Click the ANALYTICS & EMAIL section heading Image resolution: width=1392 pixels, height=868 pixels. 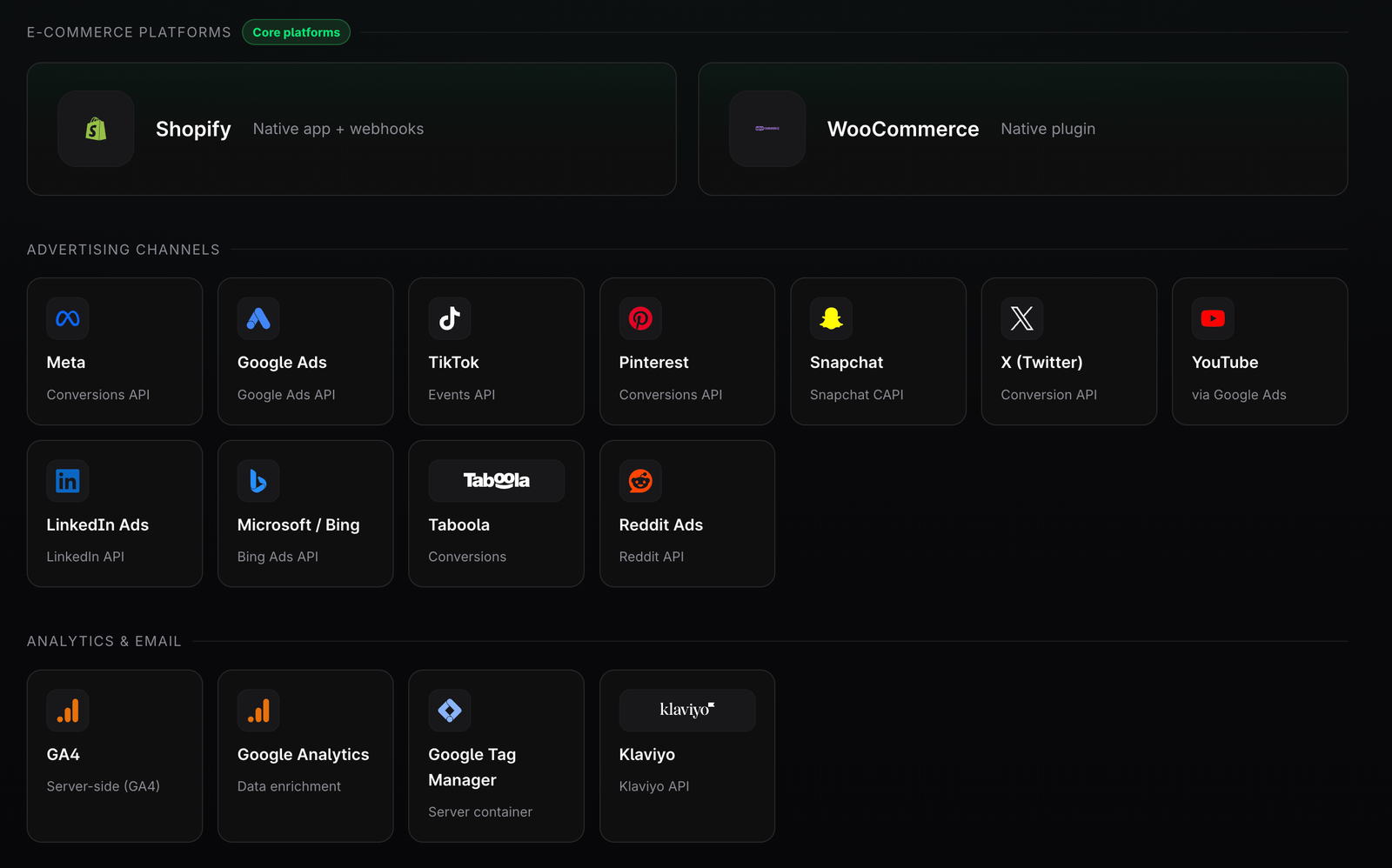tap(104, 641)
